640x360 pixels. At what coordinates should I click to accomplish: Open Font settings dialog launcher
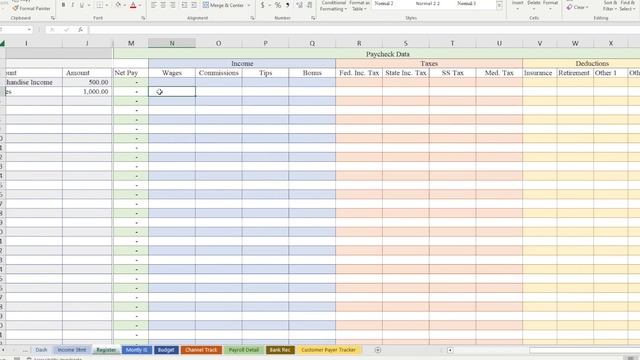[x=143, y=18]
